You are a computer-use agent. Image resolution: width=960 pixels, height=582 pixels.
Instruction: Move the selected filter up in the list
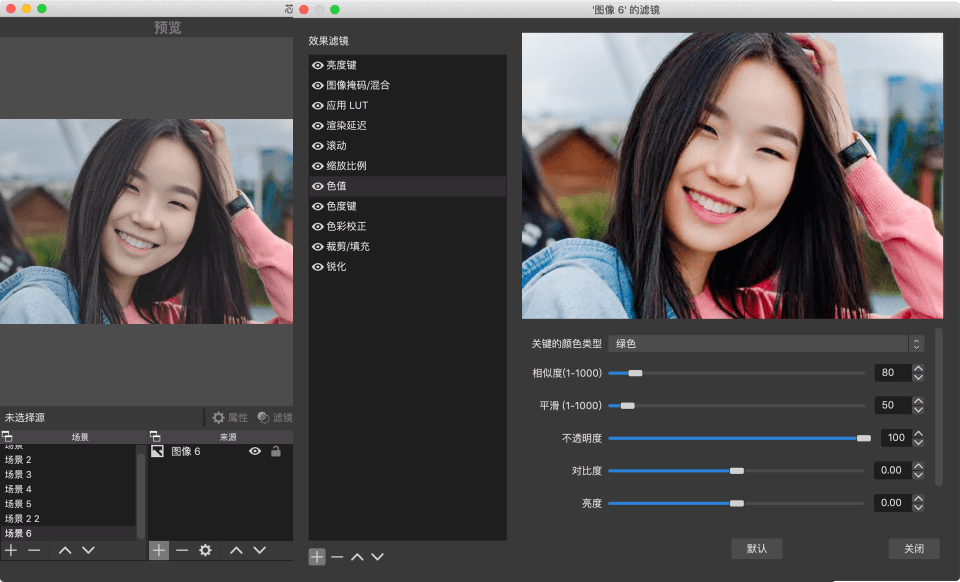point(357,557)
